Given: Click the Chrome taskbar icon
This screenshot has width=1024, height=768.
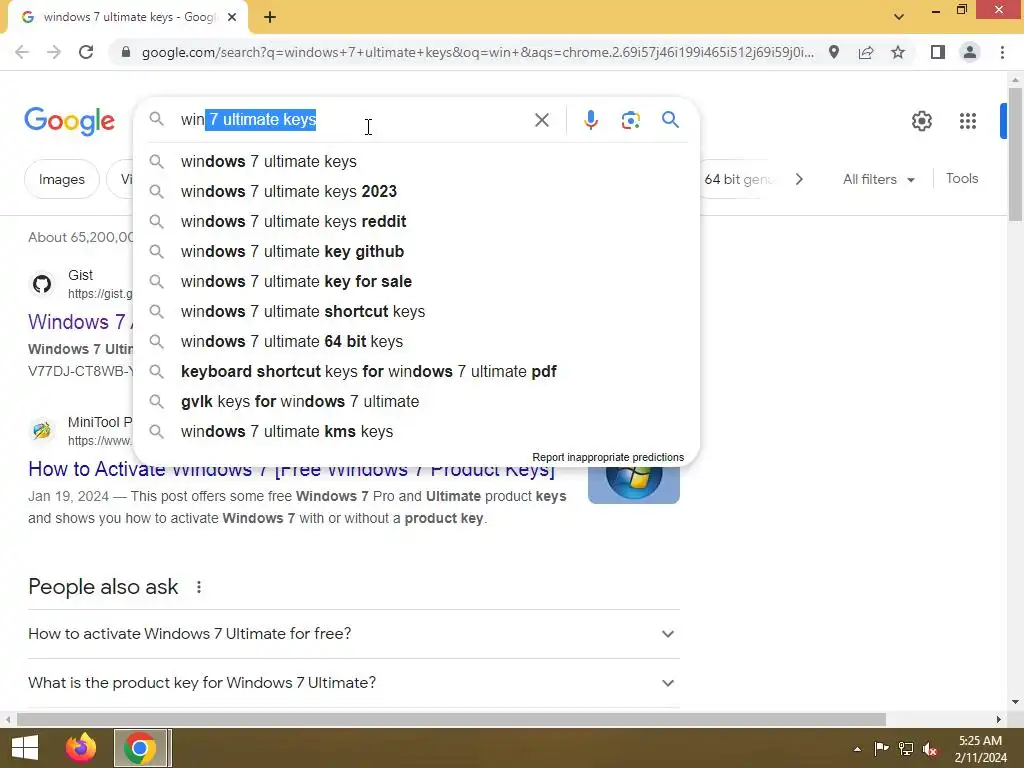Looking at the screenshot, I should coord(140,748).
